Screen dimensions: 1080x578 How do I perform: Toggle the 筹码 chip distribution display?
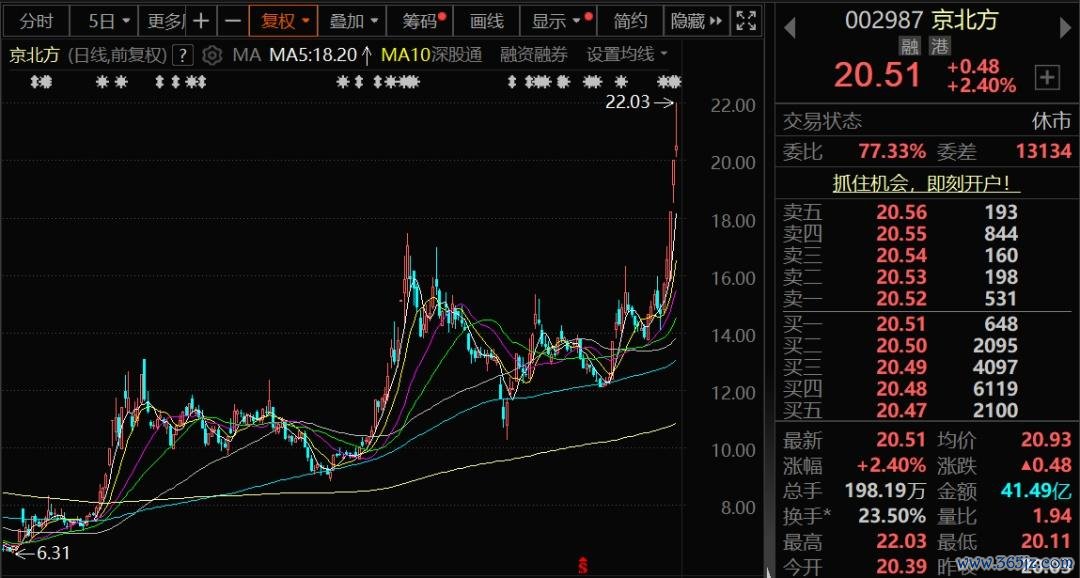pos(423,21)
